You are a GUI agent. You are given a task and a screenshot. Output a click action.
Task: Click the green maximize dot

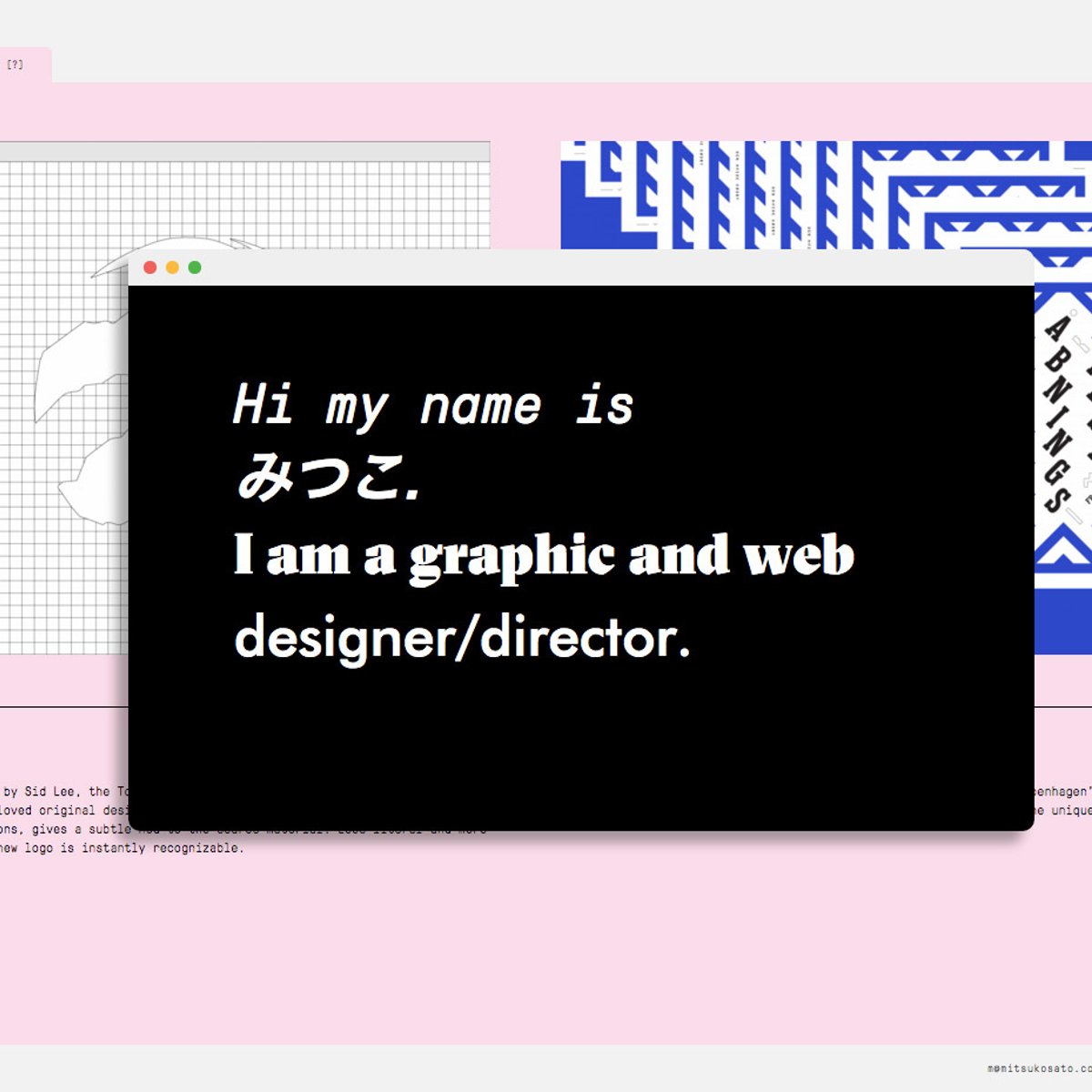[195, 268]
